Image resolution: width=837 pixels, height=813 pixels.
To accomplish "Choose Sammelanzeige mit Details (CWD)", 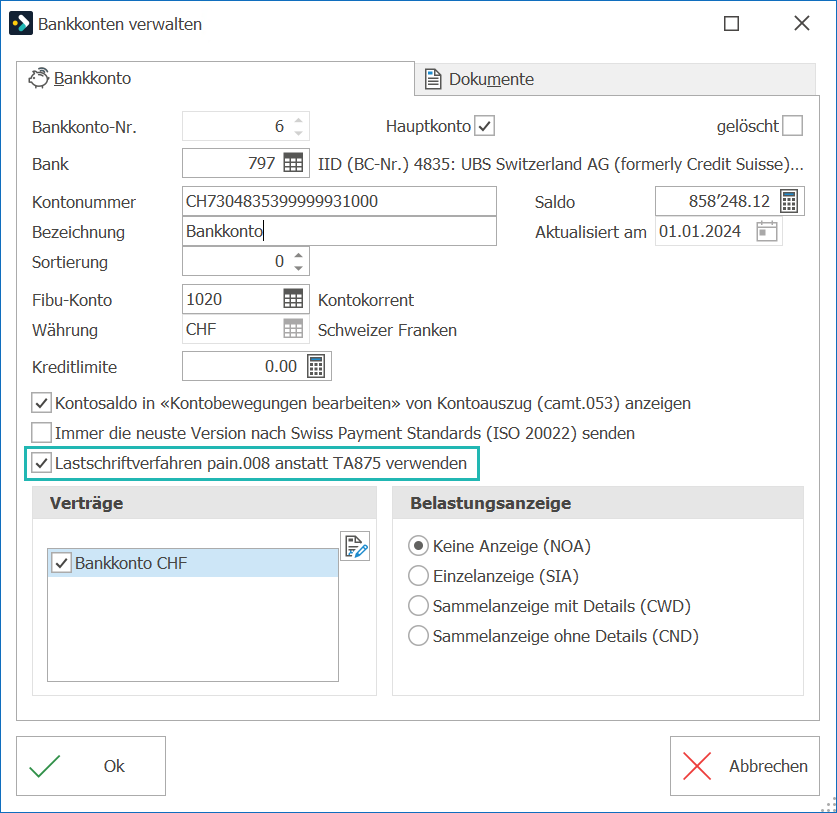I will coord(418,606).
